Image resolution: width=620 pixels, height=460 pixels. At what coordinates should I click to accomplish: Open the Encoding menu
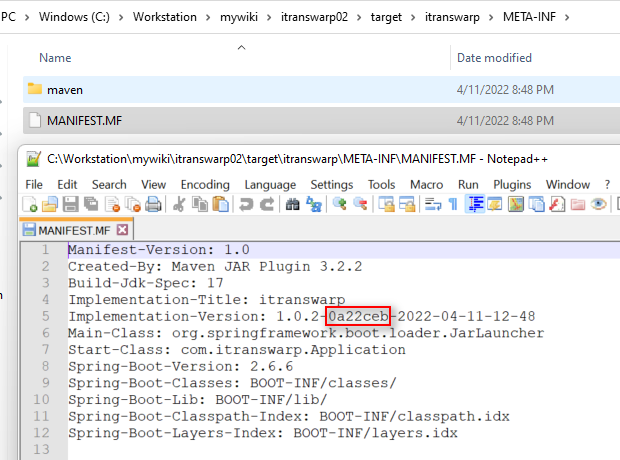coord(205,184)
